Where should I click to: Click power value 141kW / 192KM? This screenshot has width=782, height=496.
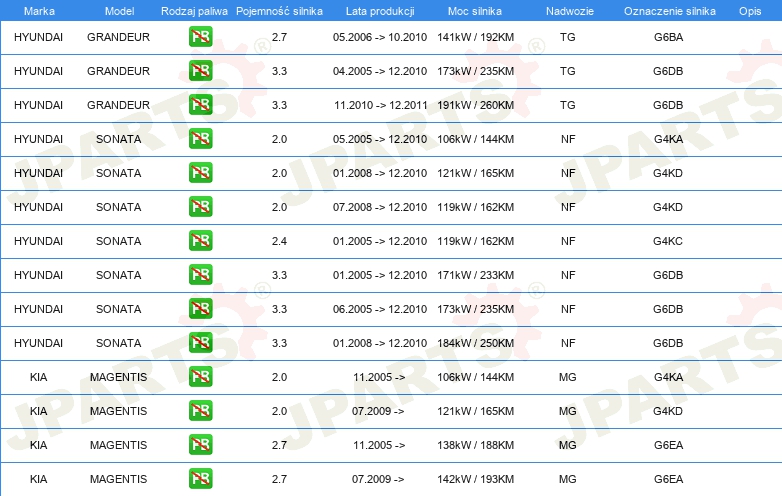pyautogui.click(x=475, y=37)
